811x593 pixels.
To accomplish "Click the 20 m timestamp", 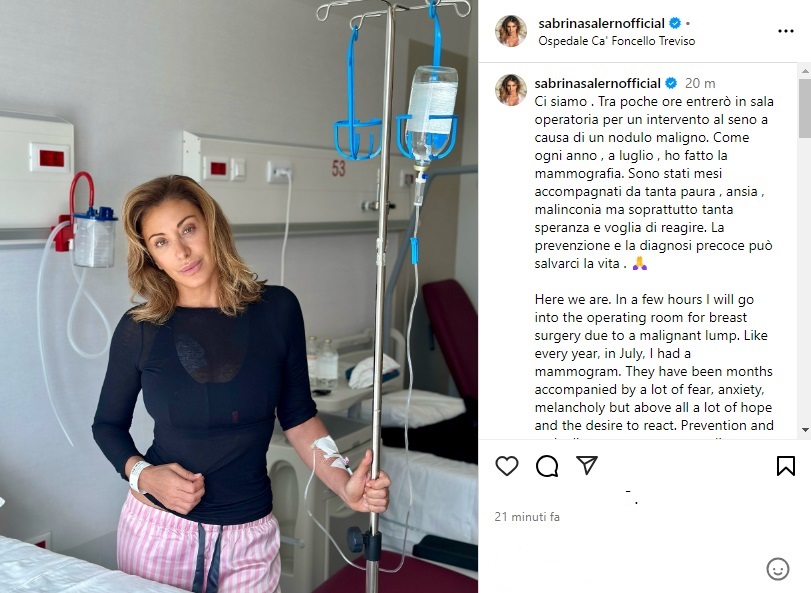I will 700,83.
